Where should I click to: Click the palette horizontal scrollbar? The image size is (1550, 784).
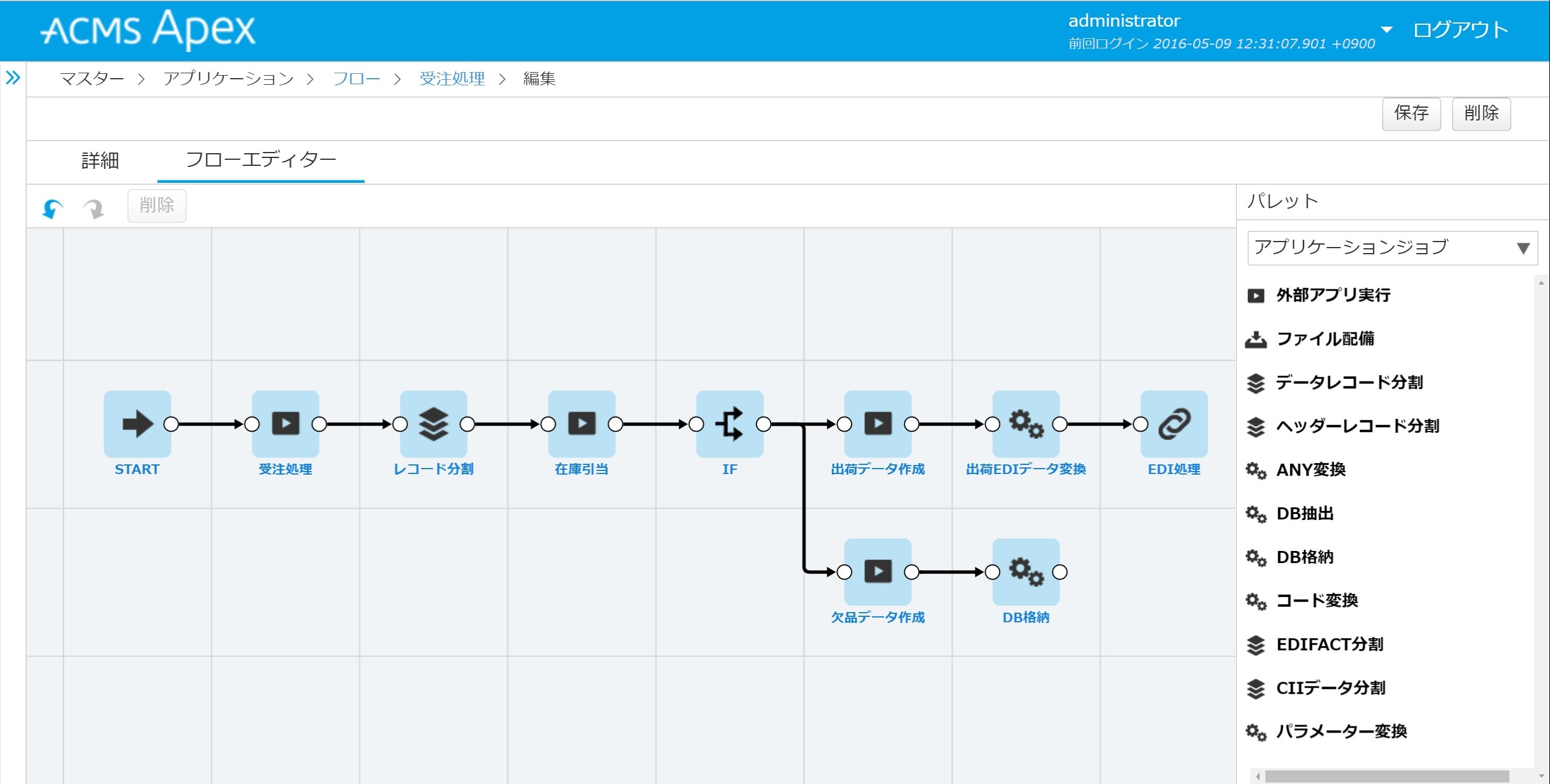click(1387, 776)
